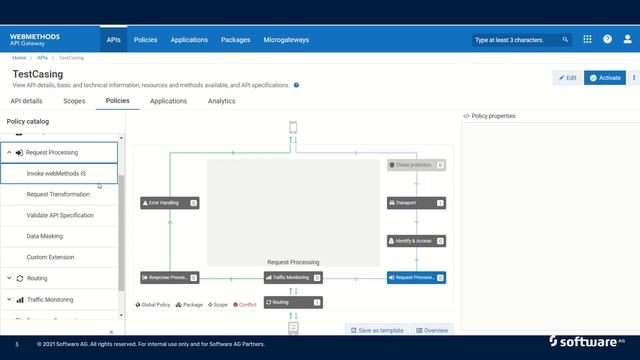
Task: Click the Scope legend icon
Action: [x=210, y=304]
